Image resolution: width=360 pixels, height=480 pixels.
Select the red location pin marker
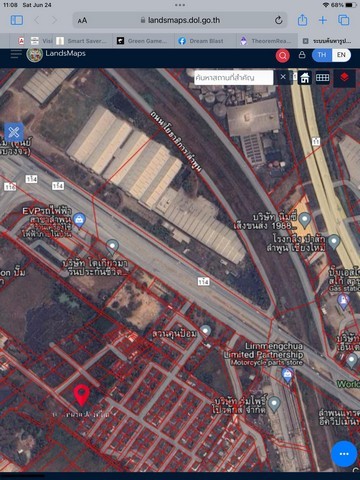point(82,395)
